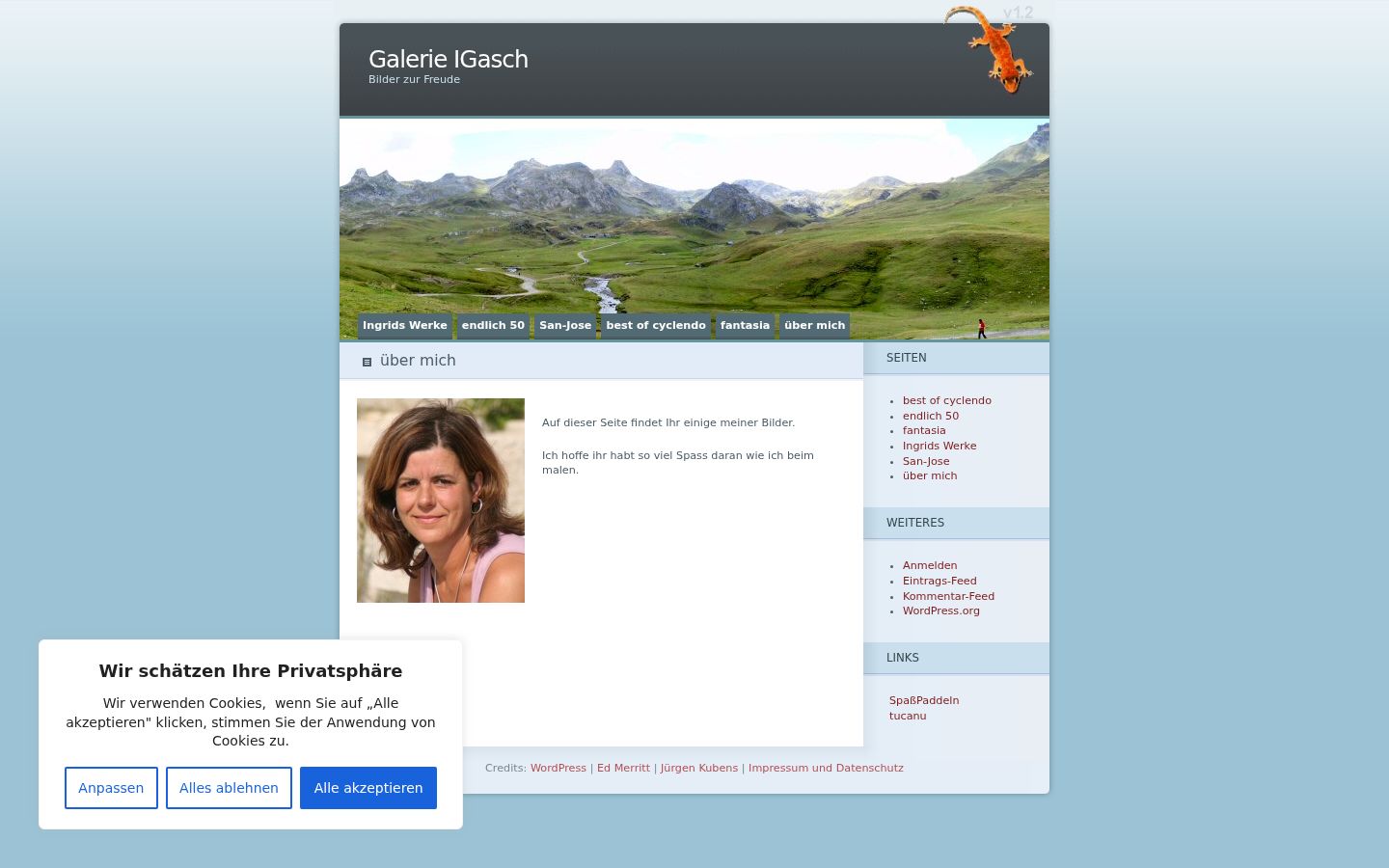Open 'San-Jose' from the Seiten sidebar

click(x=926, y=461)
